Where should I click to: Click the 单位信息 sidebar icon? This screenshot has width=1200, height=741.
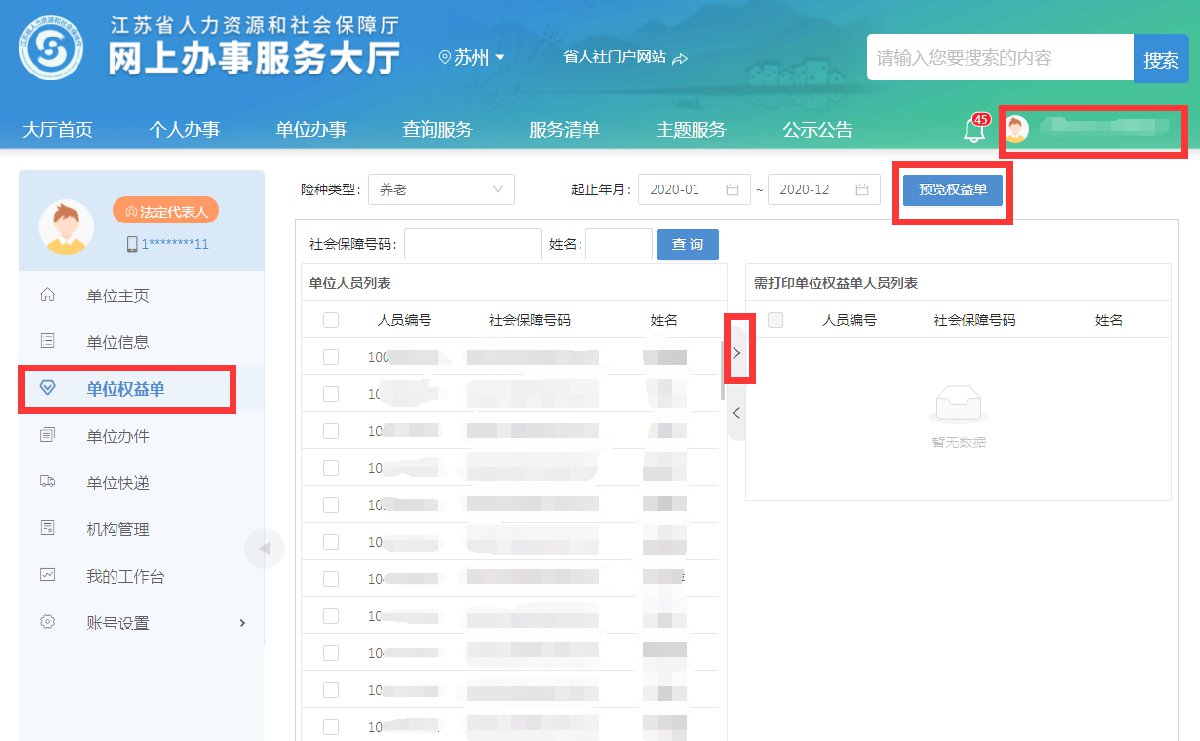coord(47,342)
